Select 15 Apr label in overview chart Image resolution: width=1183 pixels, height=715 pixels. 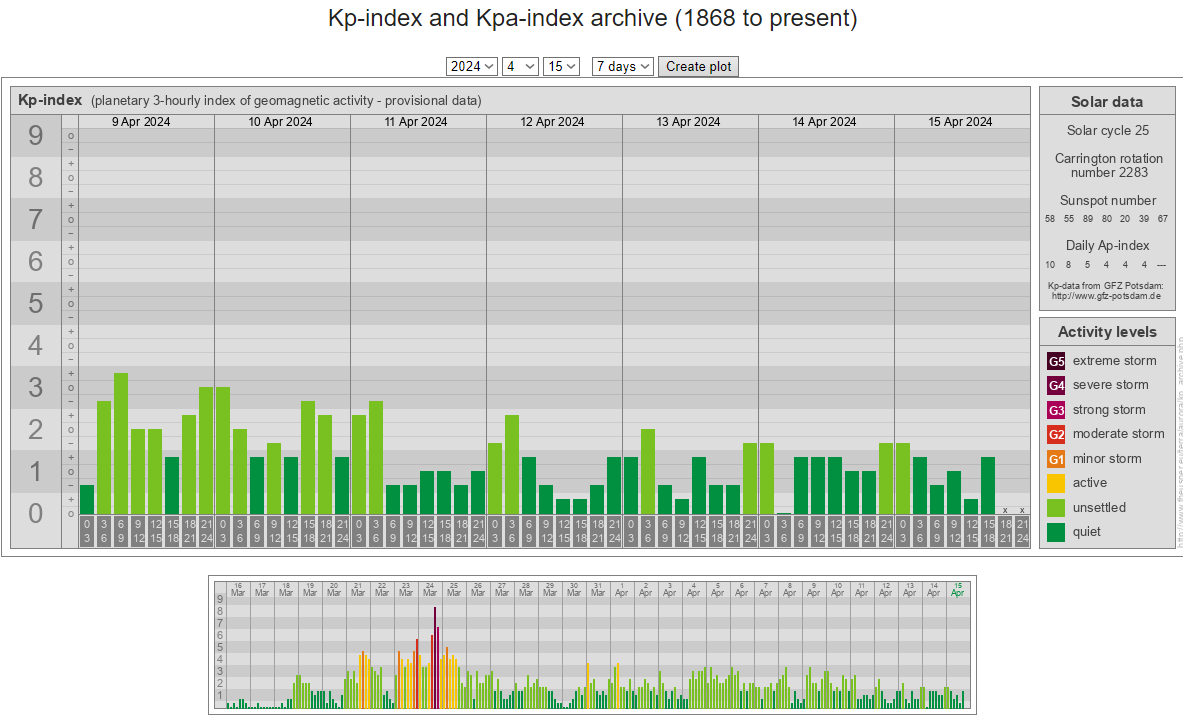coord(958,589)
